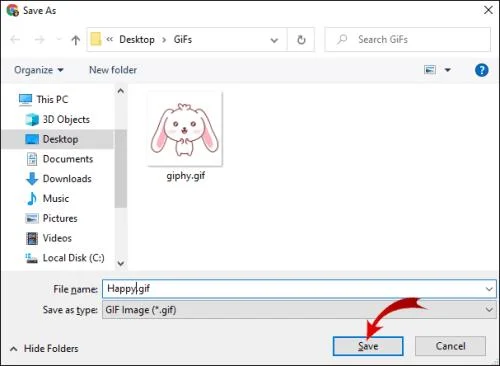
Task: Open the view options dropdown arrow
Action: [448, 70]
